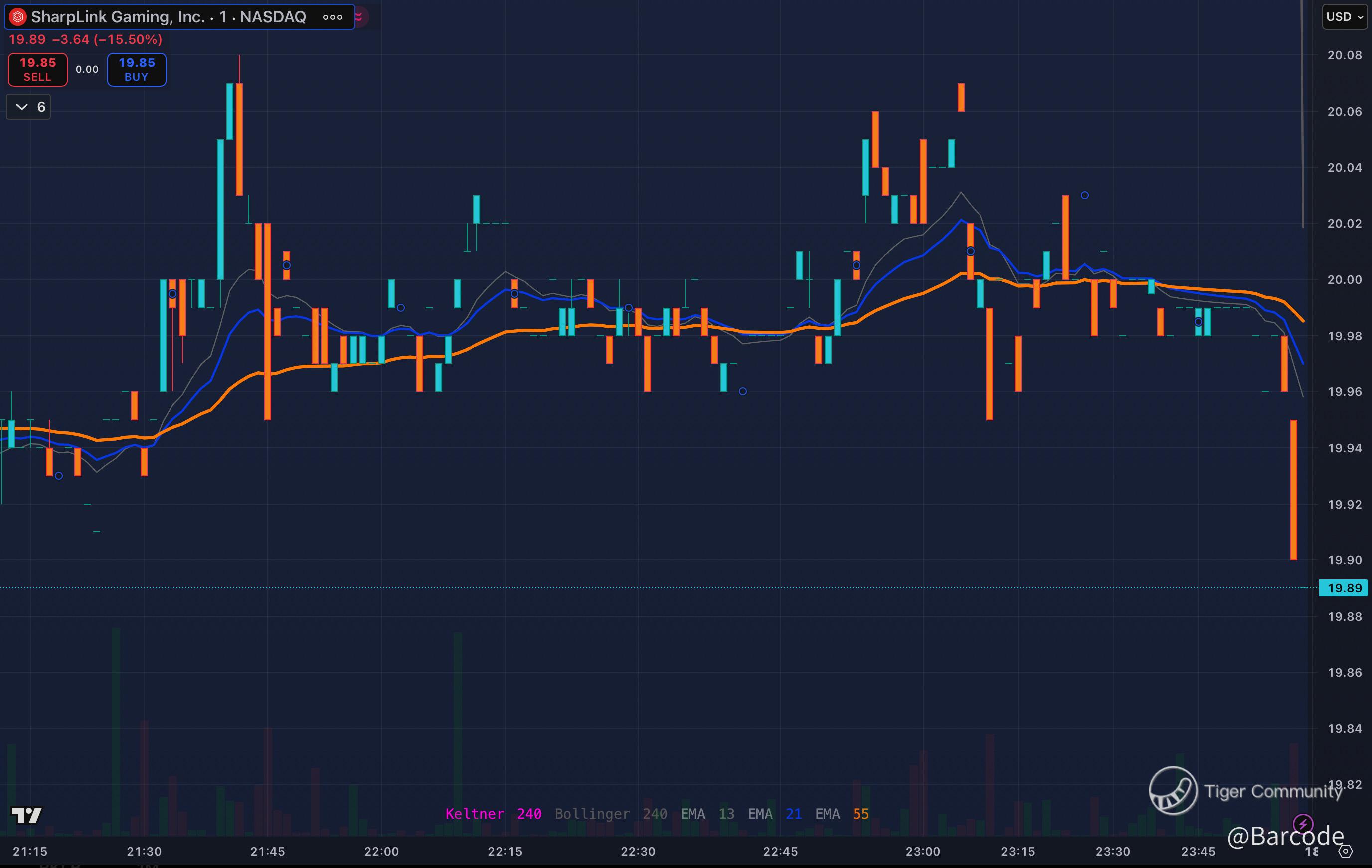The width and height of the screenshot is (1372, 868).
Task: Select the Keltner 240 indicator label
Action: 493,813
